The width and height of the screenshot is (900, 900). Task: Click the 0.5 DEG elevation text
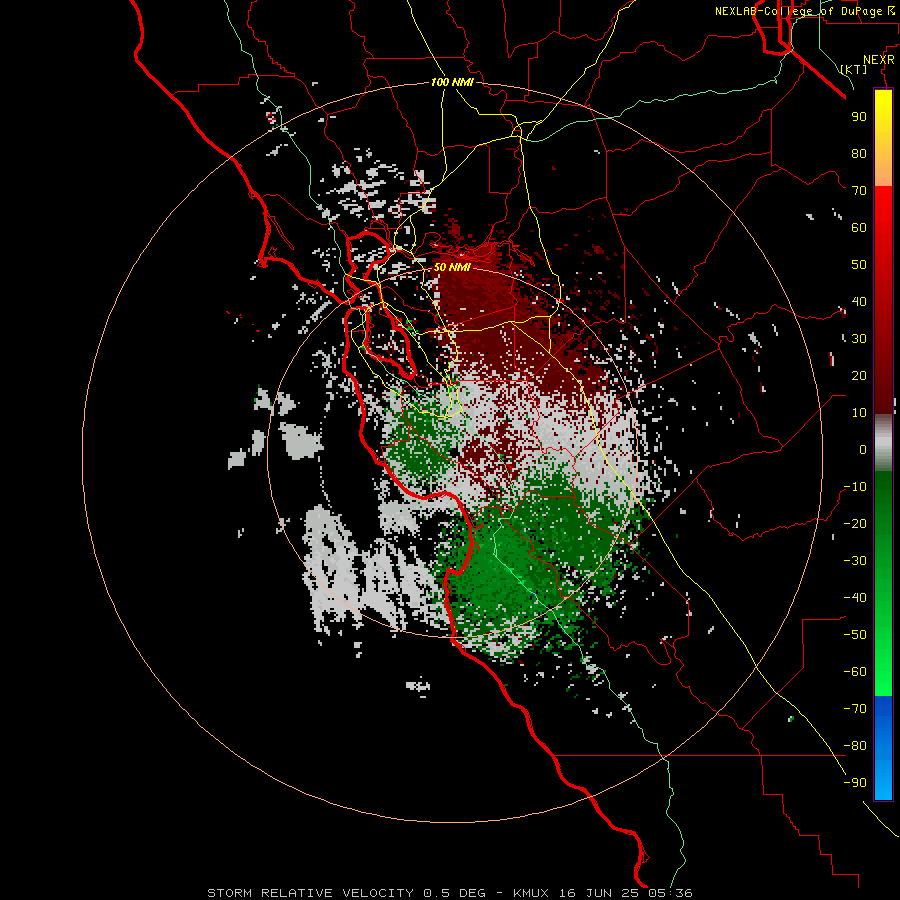tap(454, 893)
